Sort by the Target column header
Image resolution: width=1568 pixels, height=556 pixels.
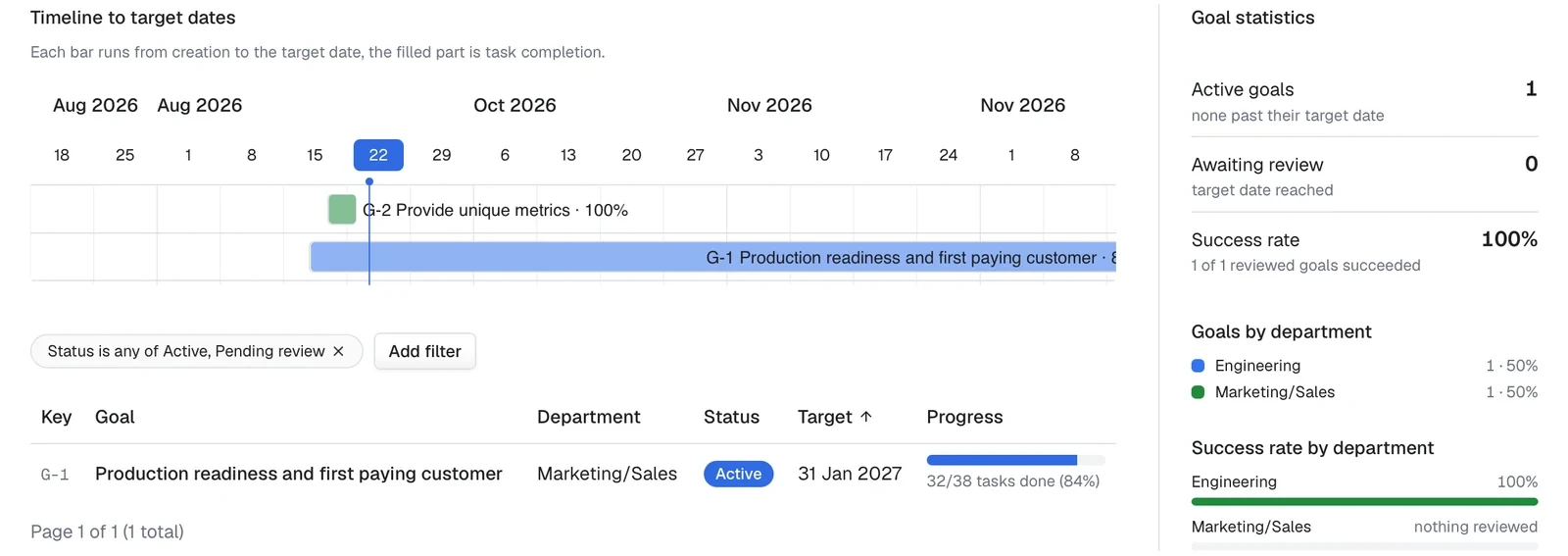click(834, 417)
